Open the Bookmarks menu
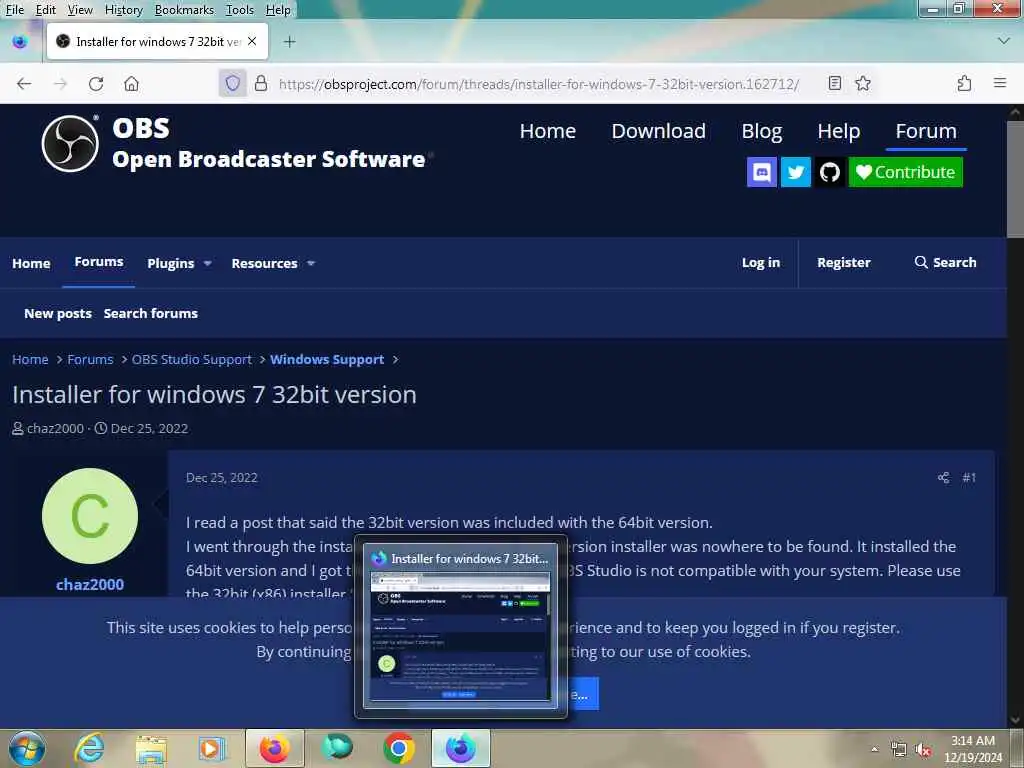1024x768 pixels. pyautogui.click(x=184, y=10)
